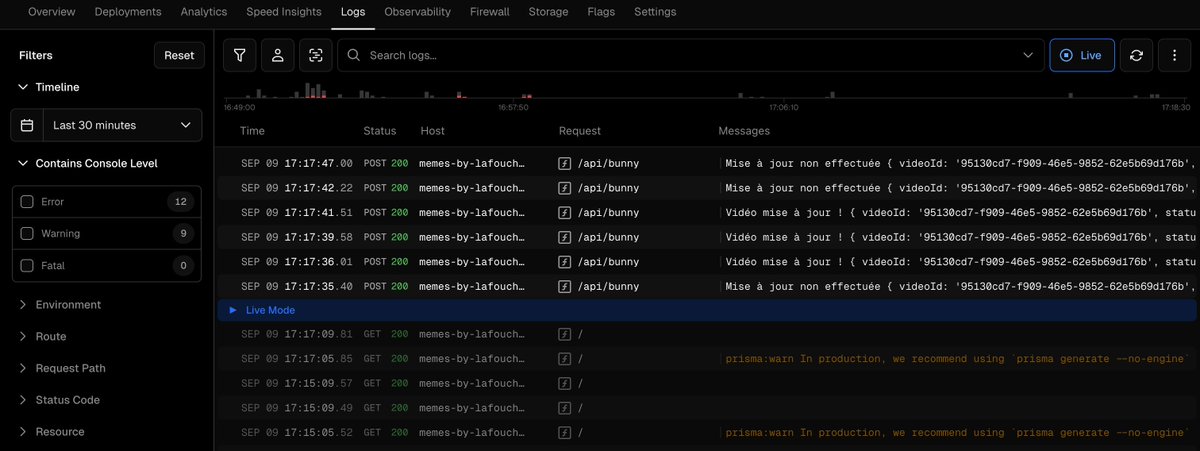Click the calendar icon in timeline selector
1200x451 pixels.
pos(27,125)
